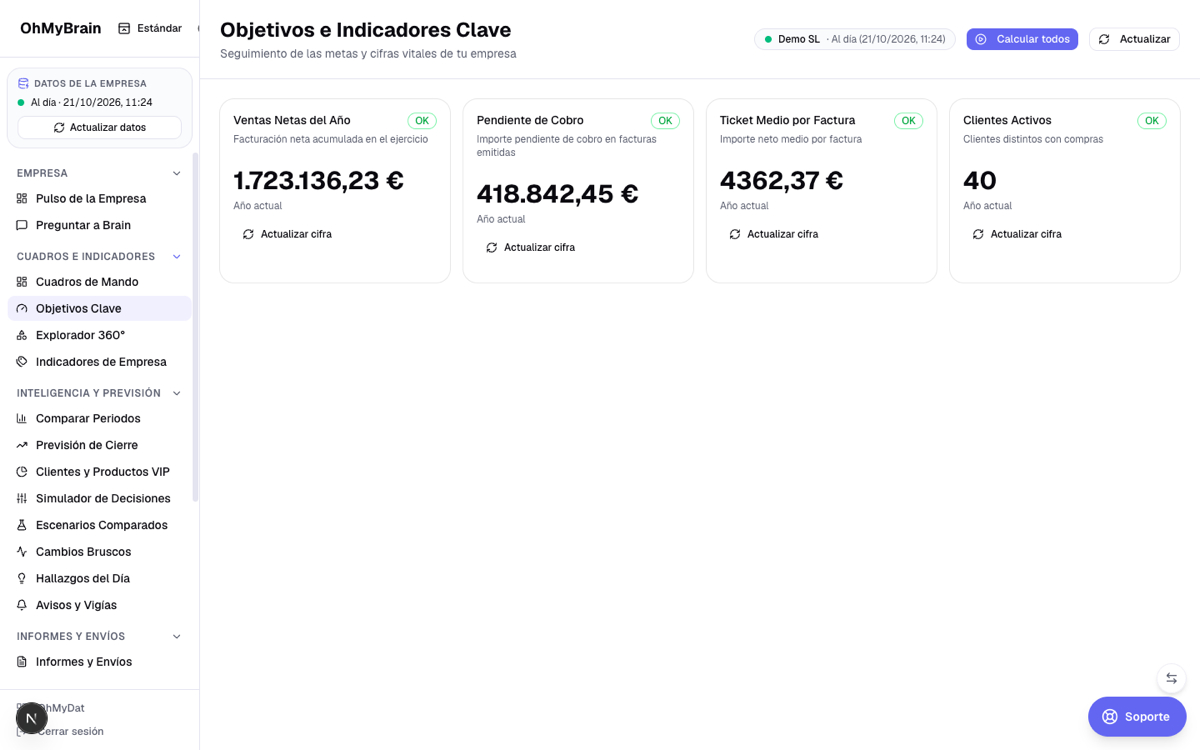Click Actualizar datos button in sidebar

pos(100,128)
